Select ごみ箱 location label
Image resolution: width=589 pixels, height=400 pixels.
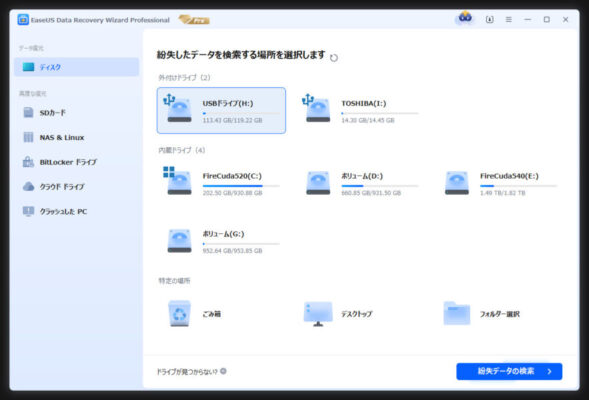(211, 314)
